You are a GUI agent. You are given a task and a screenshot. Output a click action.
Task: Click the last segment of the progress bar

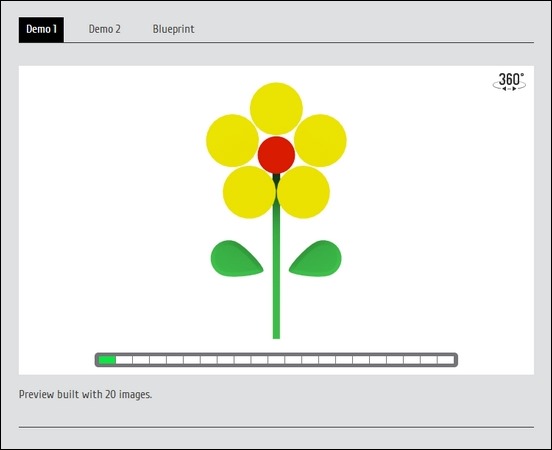[446, 360]
